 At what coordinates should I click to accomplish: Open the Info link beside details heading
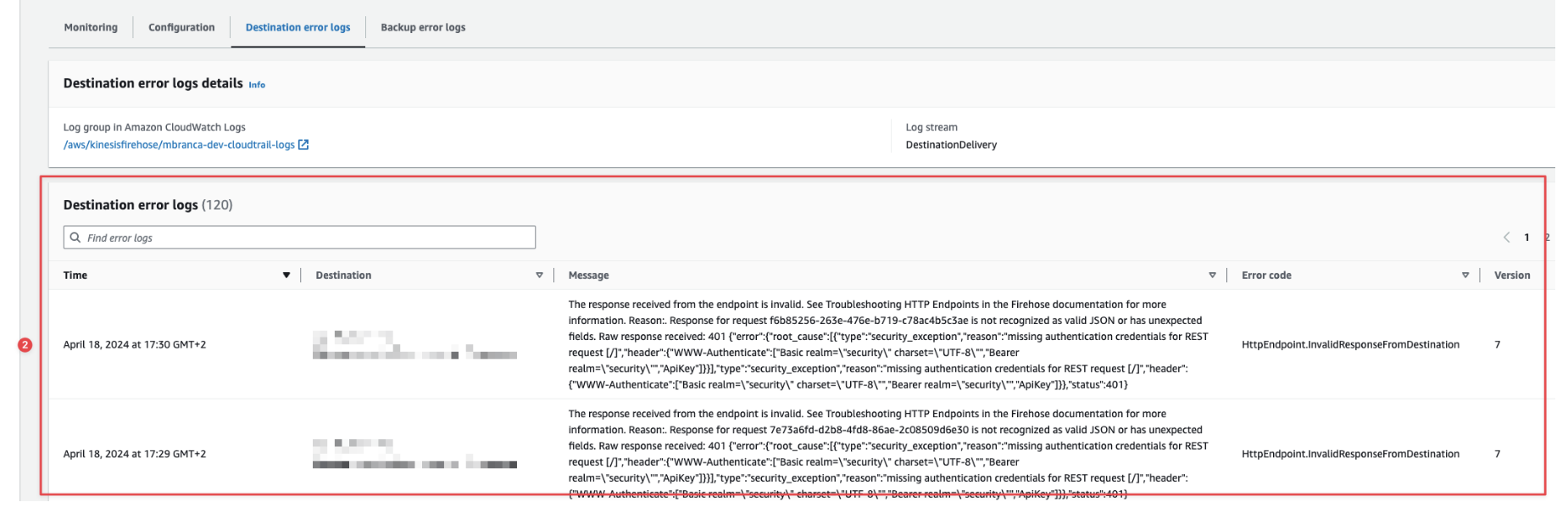[x=257, y=85]
